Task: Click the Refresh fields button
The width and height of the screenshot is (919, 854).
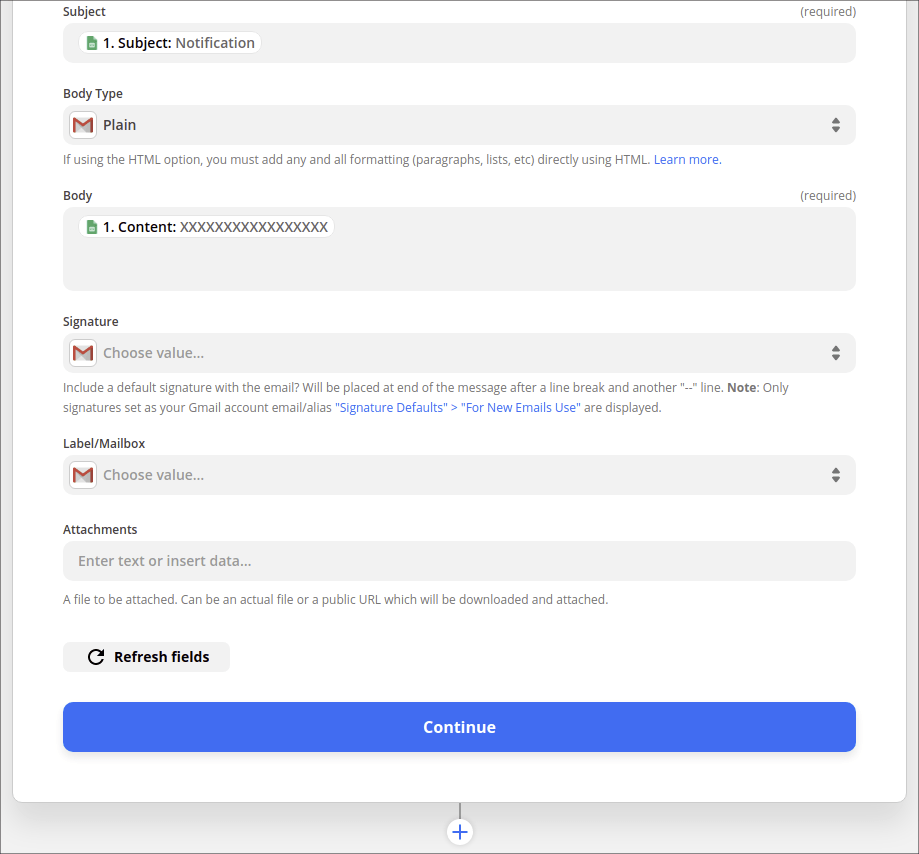Action: point(147,657)
